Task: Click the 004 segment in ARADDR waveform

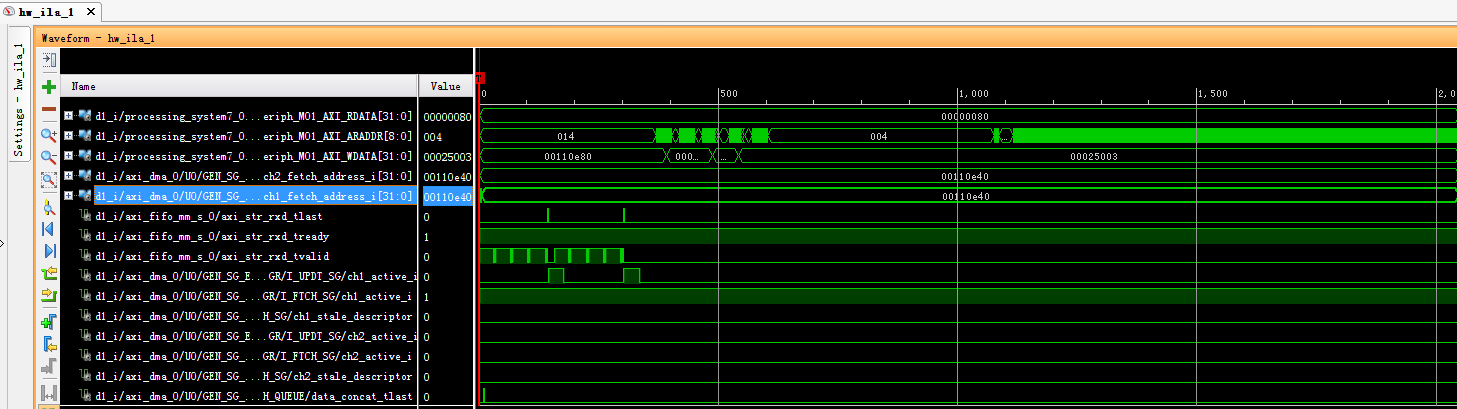Action: [x=879, y=136]
